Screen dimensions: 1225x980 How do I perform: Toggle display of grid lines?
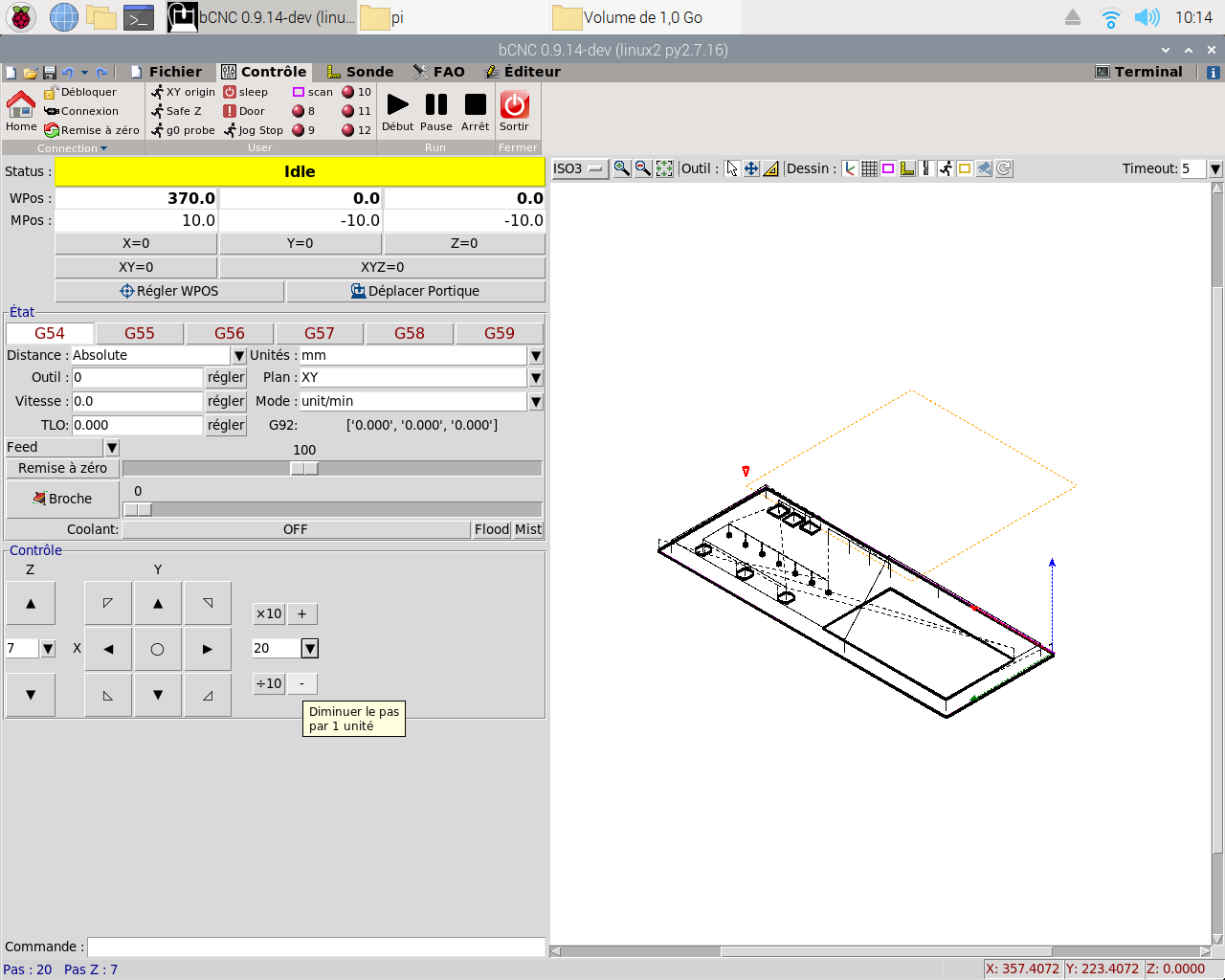pos(869,168)
